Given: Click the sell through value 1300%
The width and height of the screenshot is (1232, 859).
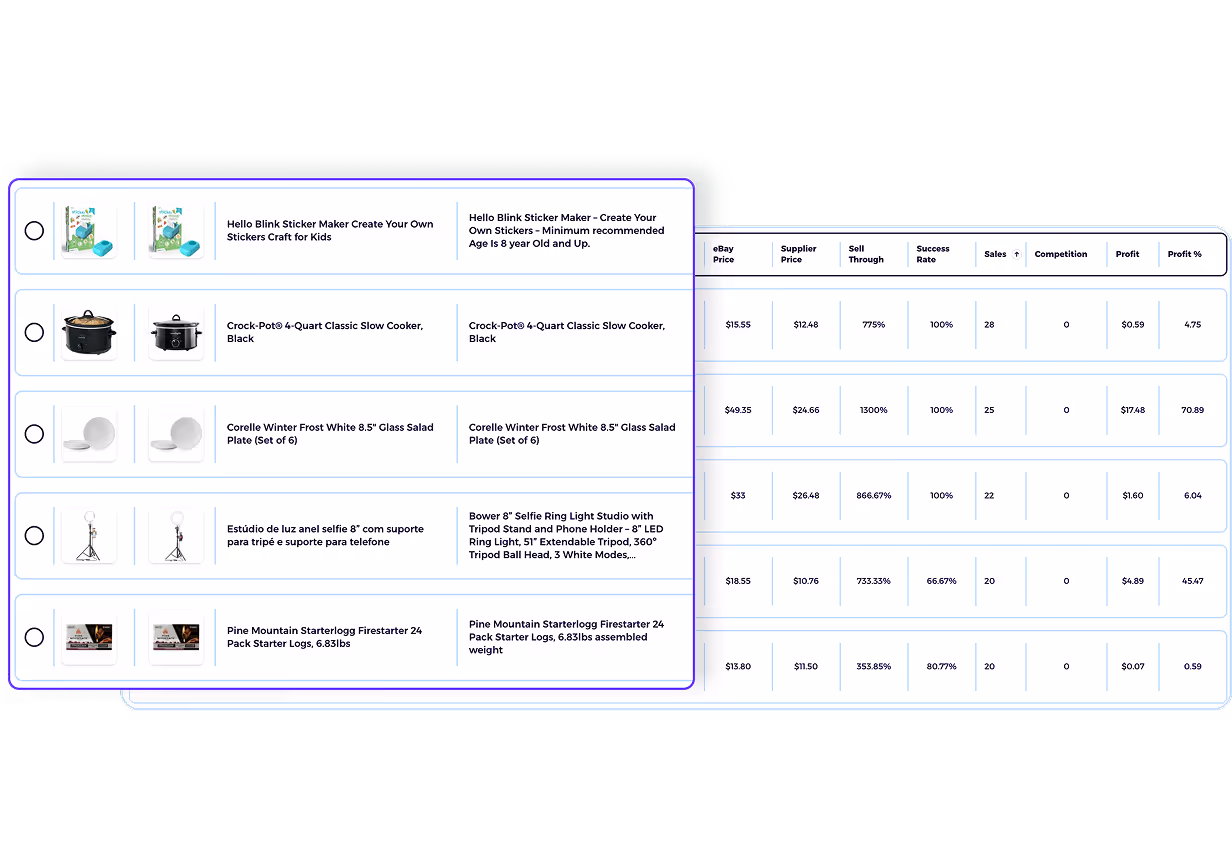Looking at the screenshot, I should [x=873, y=410].
